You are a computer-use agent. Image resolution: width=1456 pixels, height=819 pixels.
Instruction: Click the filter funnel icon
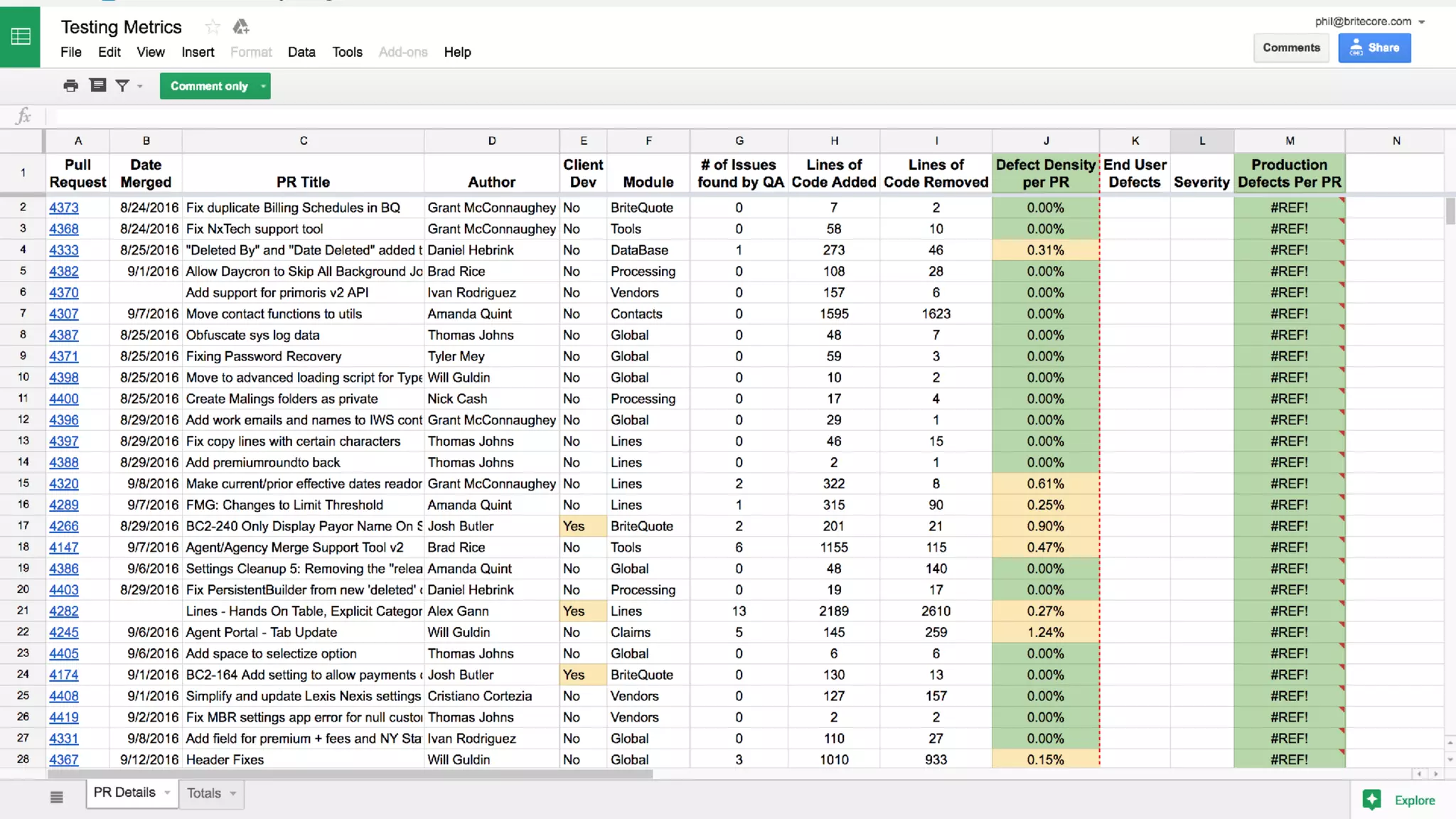(x=122, y=86)
